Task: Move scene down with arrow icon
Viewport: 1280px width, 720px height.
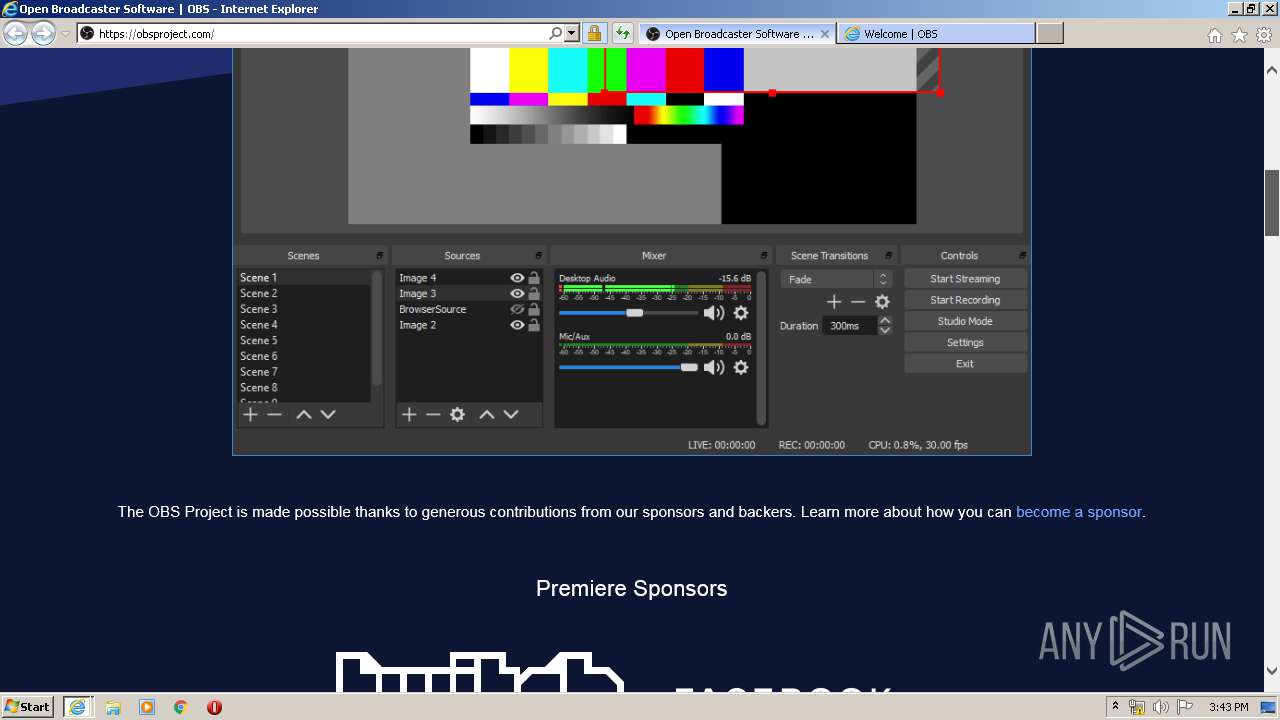Action: [x=328, y=414]
